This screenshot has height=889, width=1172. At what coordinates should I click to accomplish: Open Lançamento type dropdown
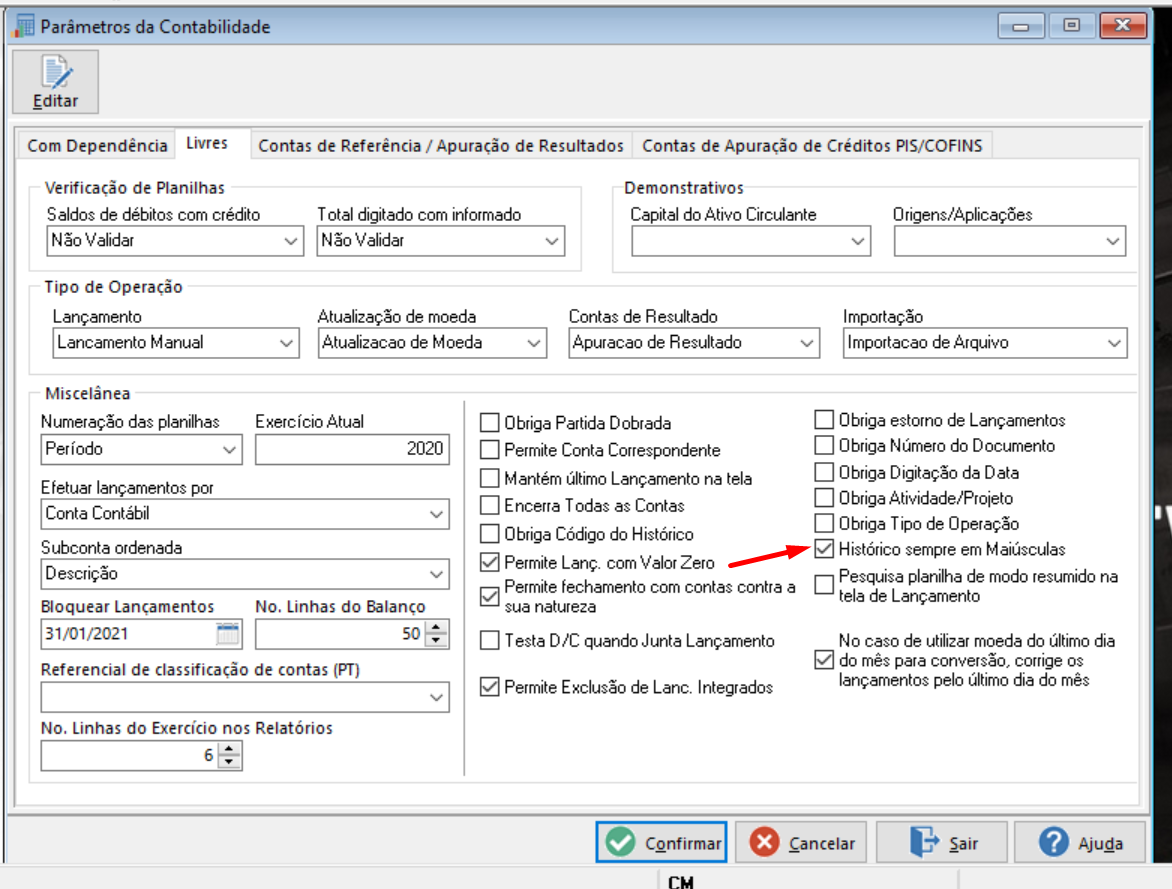176,342
